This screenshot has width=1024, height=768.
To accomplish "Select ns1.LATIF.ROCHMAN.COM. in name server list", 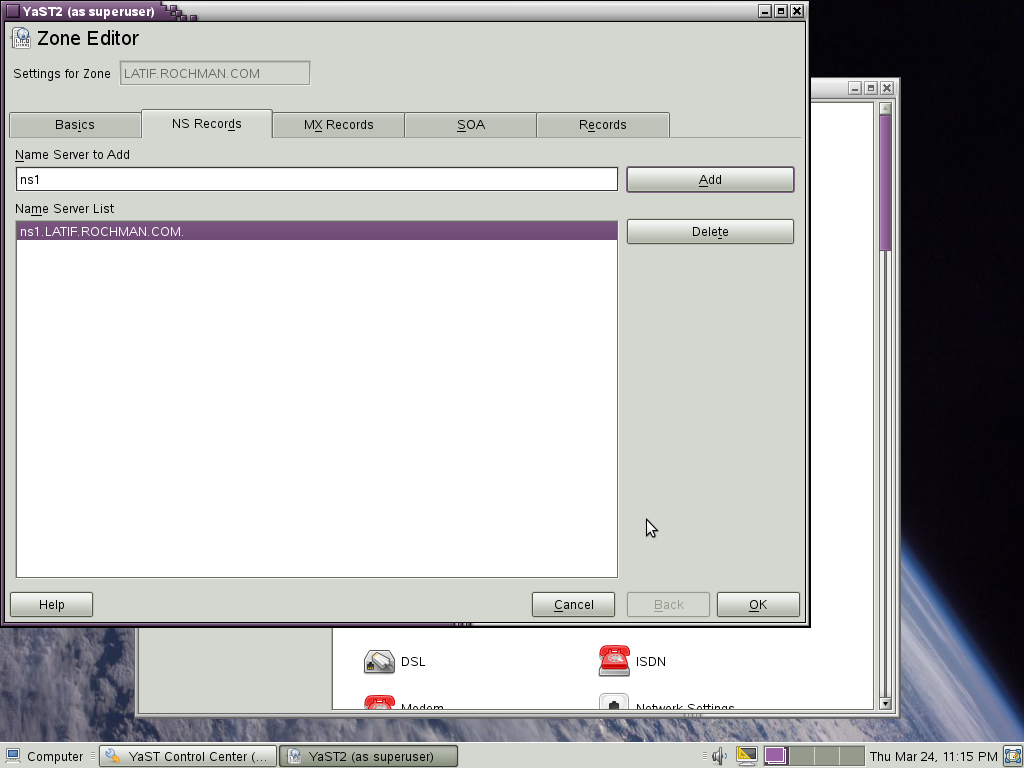I will (x=317, y=231).
